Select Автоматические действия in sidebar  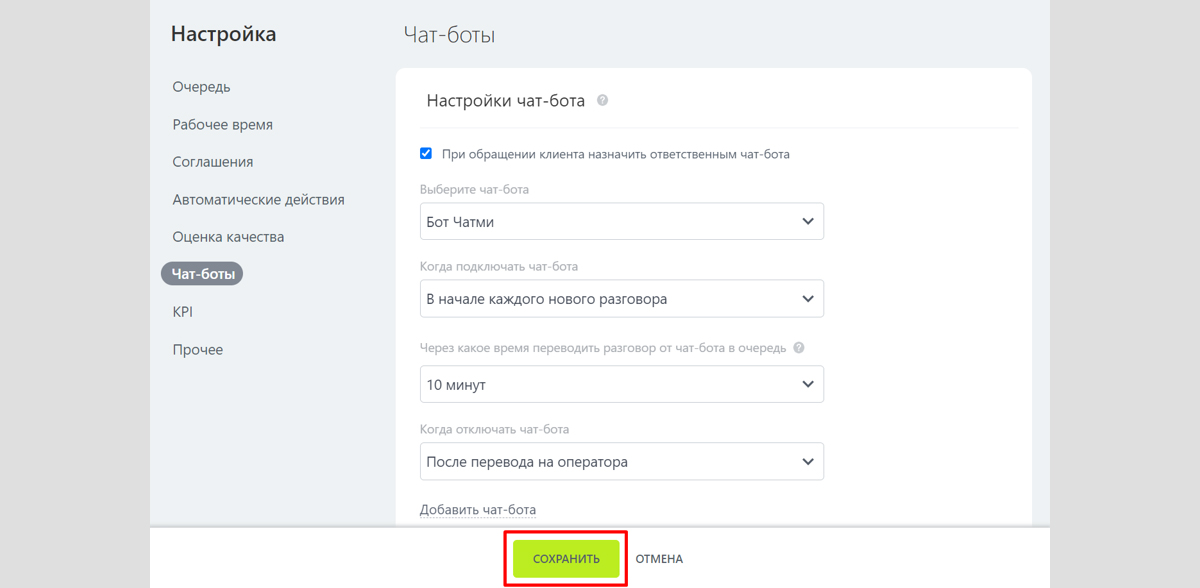[x=258, y=200]
